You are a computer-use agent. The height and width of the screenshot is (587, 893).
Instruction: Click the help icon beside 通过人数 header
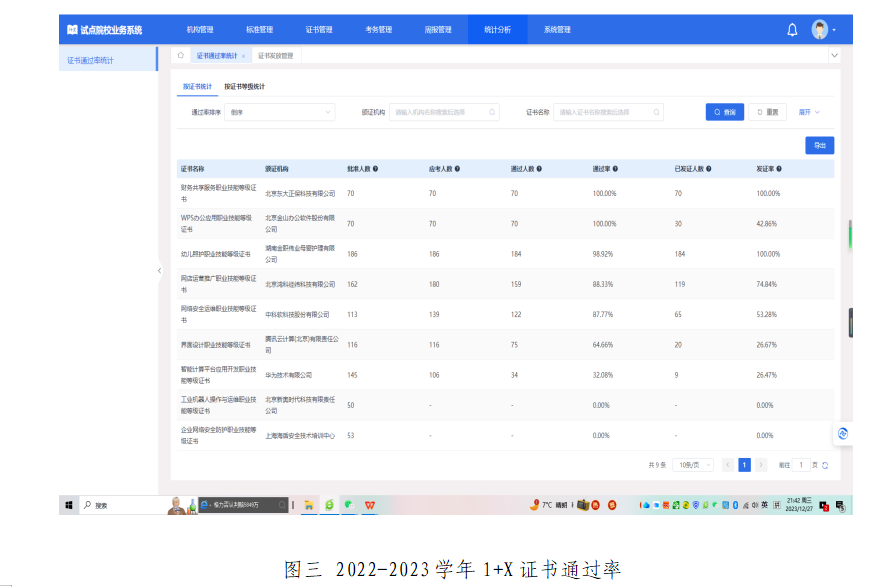pos(539,169)
